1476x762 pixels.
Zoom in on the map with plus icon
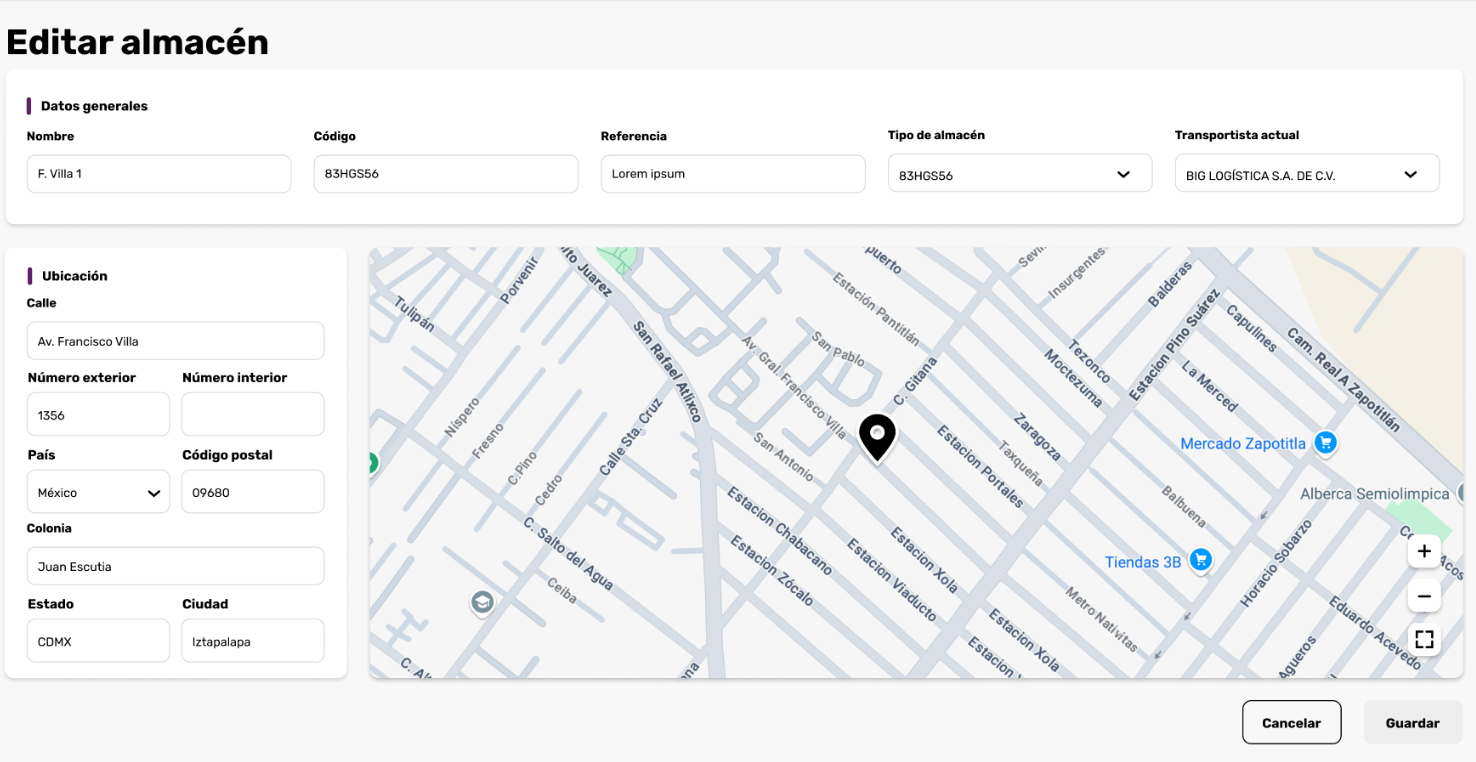point(1424,551)
